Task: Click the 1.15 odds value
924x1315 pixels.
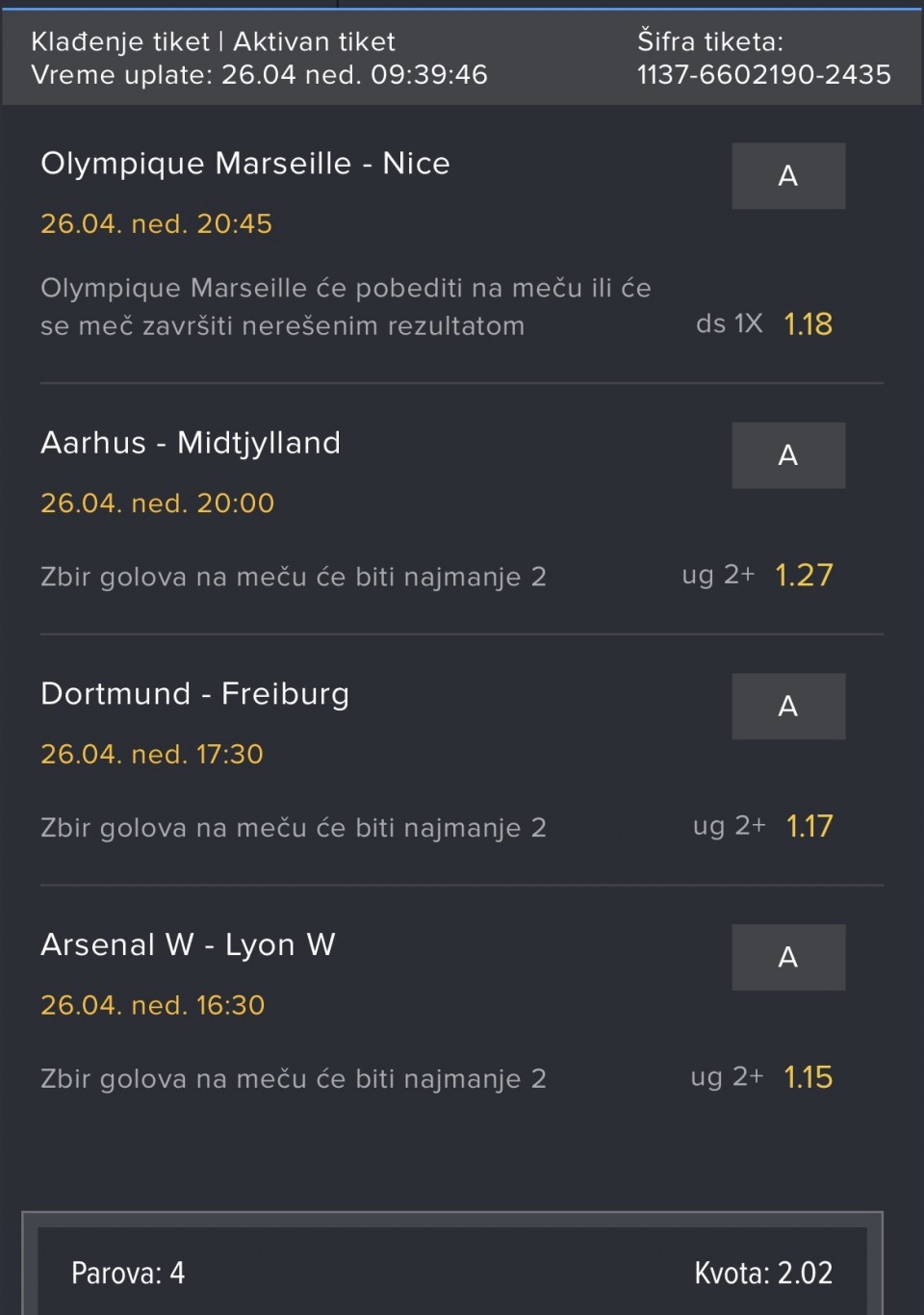Action: click(x=808, y=1078)
